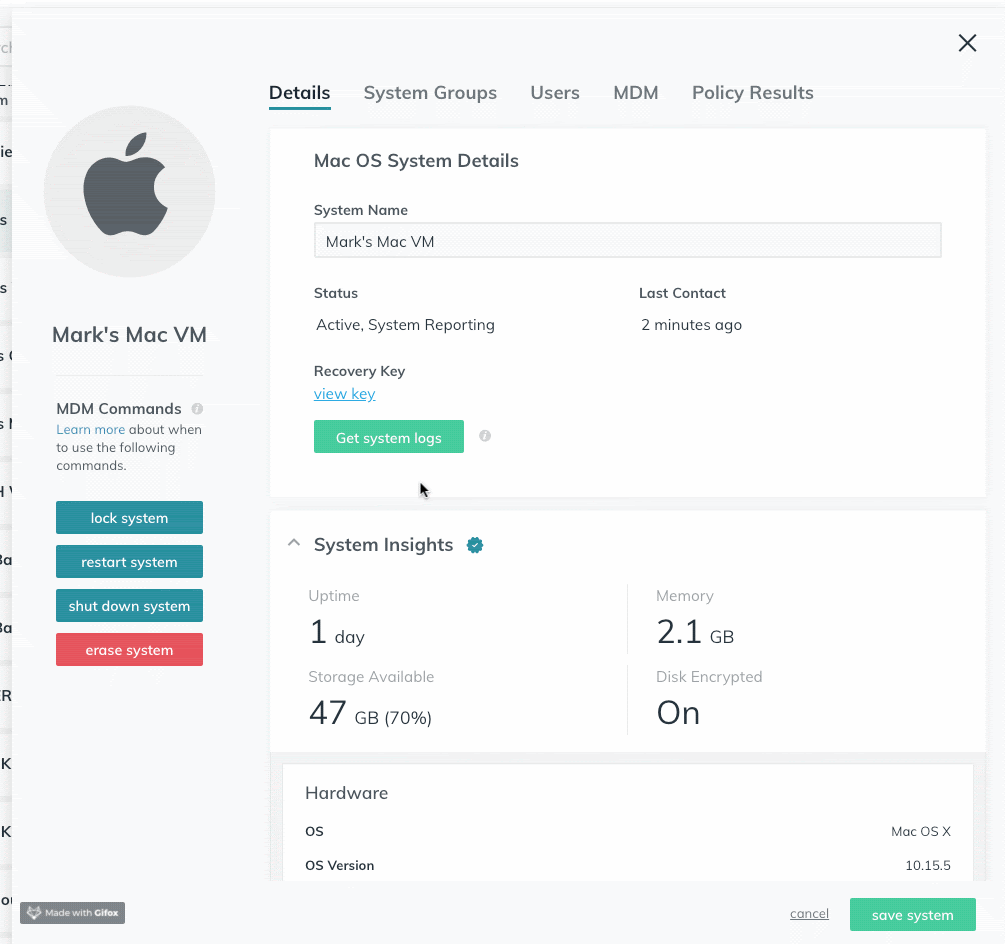Go to the Policy Results tab
The image size is (1005, 944).
point(752,93)
